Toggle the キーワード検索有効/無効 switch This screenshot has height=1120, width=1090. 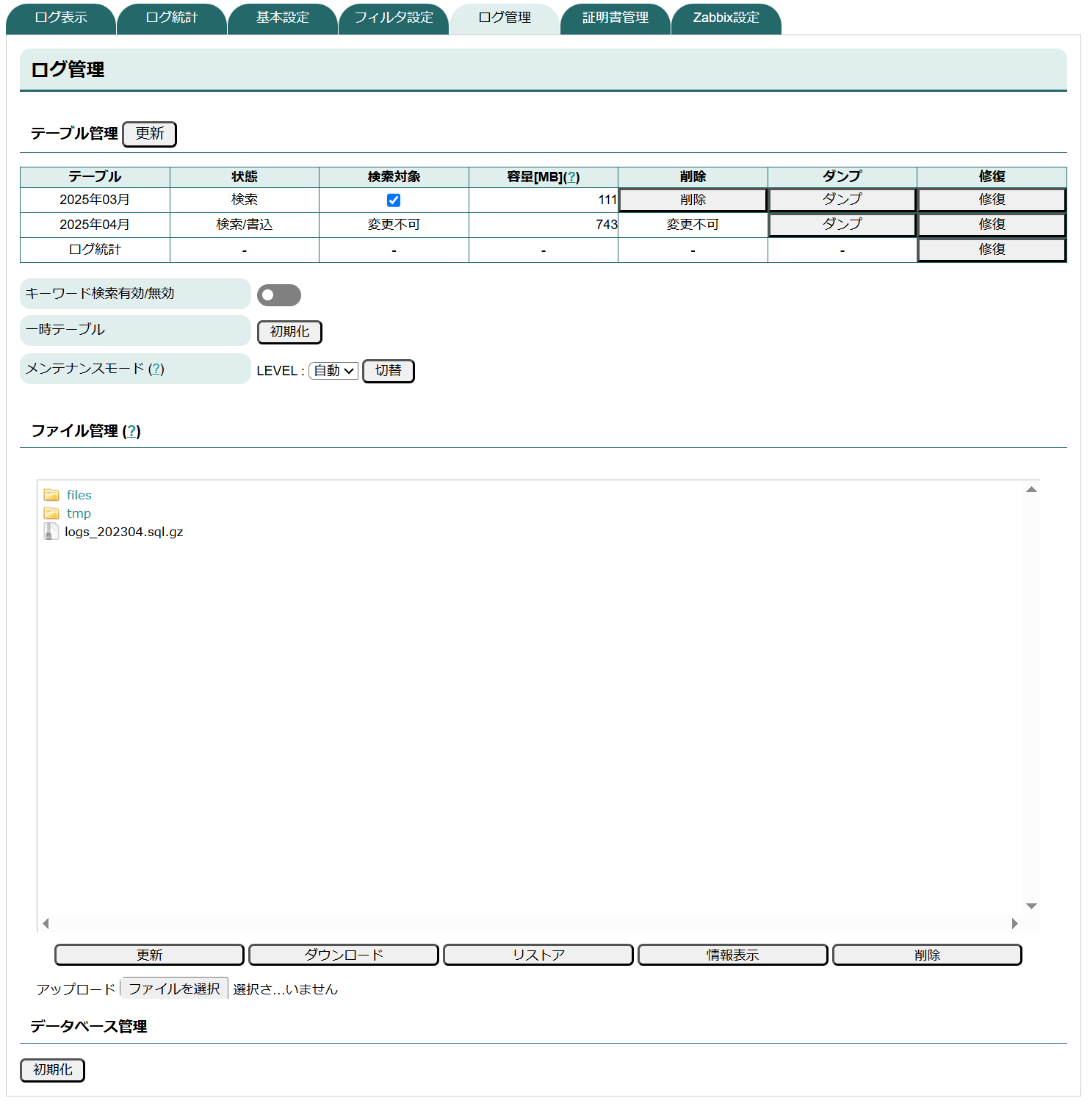point(279,295)
